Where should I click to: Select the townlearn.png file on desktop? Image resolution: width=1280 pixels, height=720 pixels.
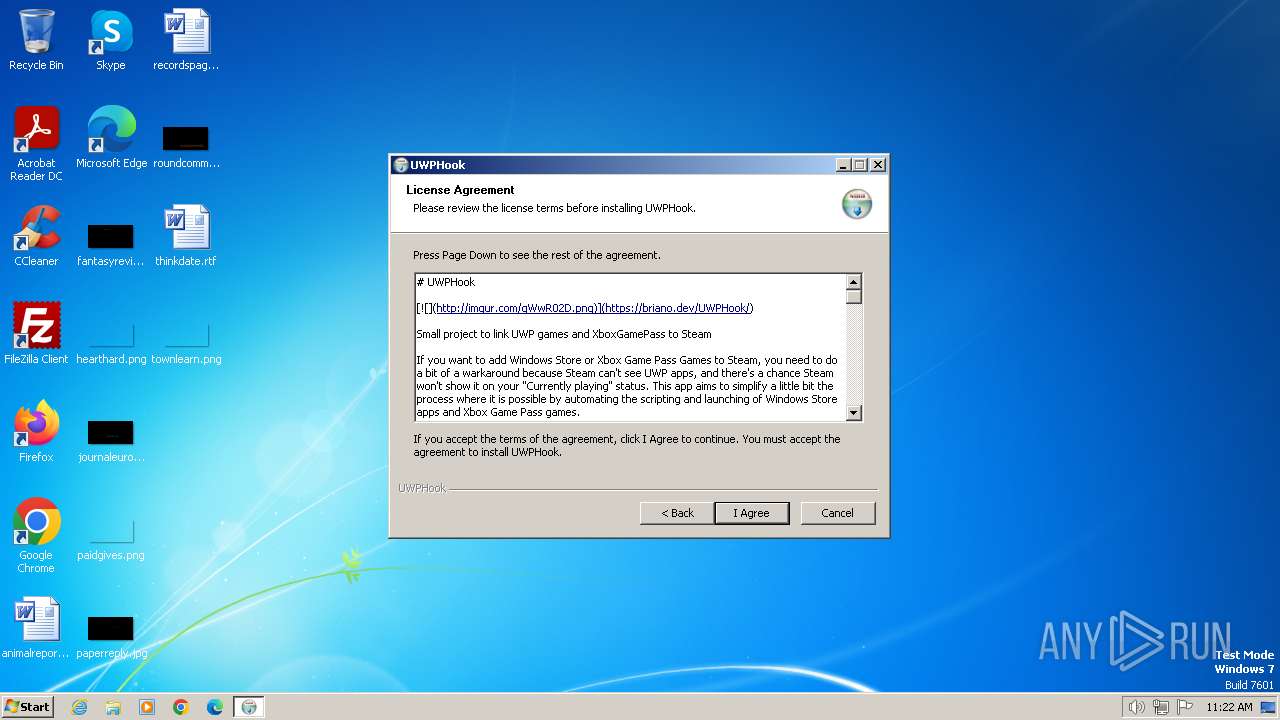186,342
